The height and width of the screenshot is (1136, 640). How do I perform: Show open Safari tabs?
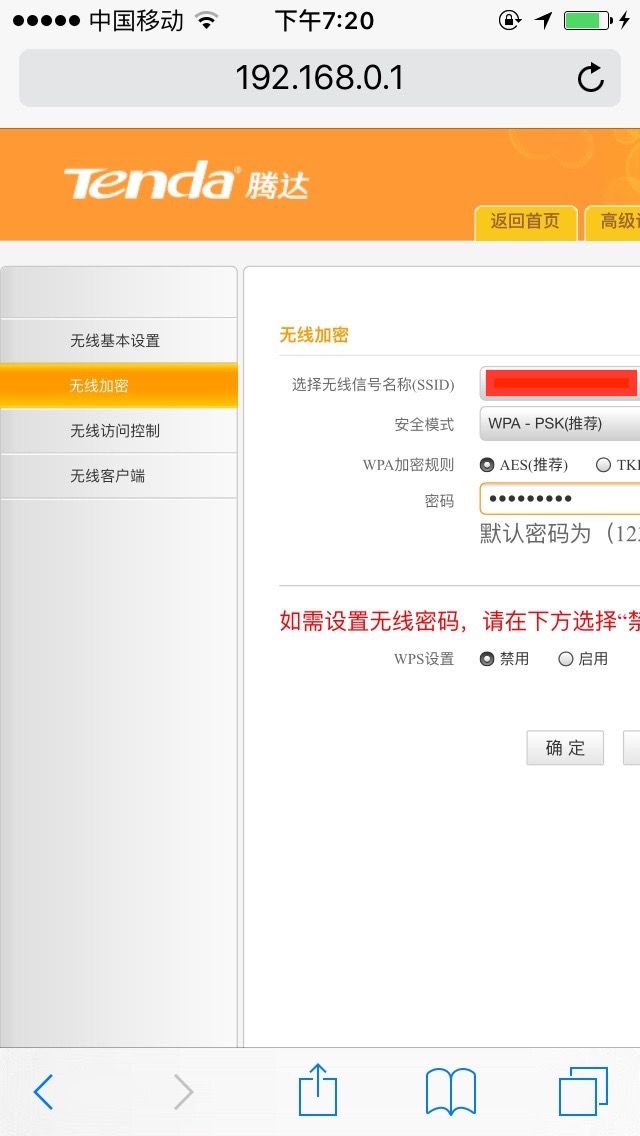(583, 1092)
